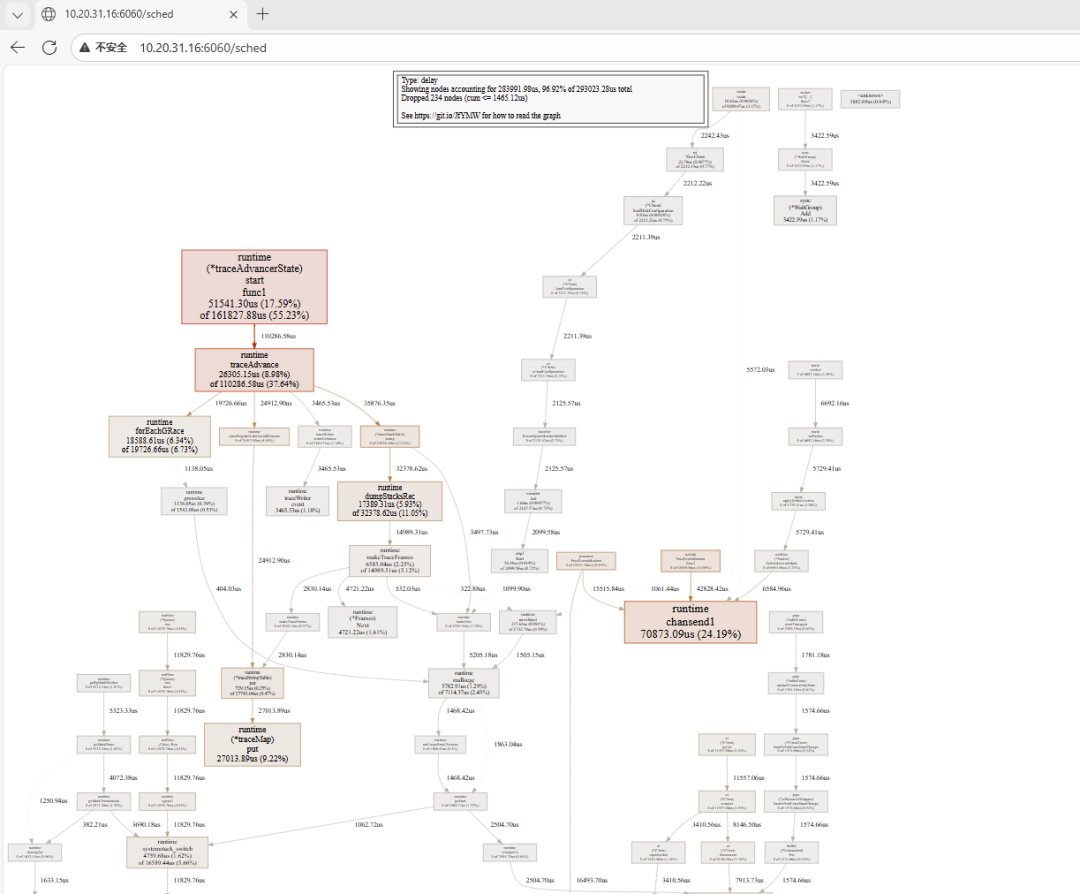Click edge label 27013.89us
This screenshot has height=894, width=1080.
click(274, 710)
